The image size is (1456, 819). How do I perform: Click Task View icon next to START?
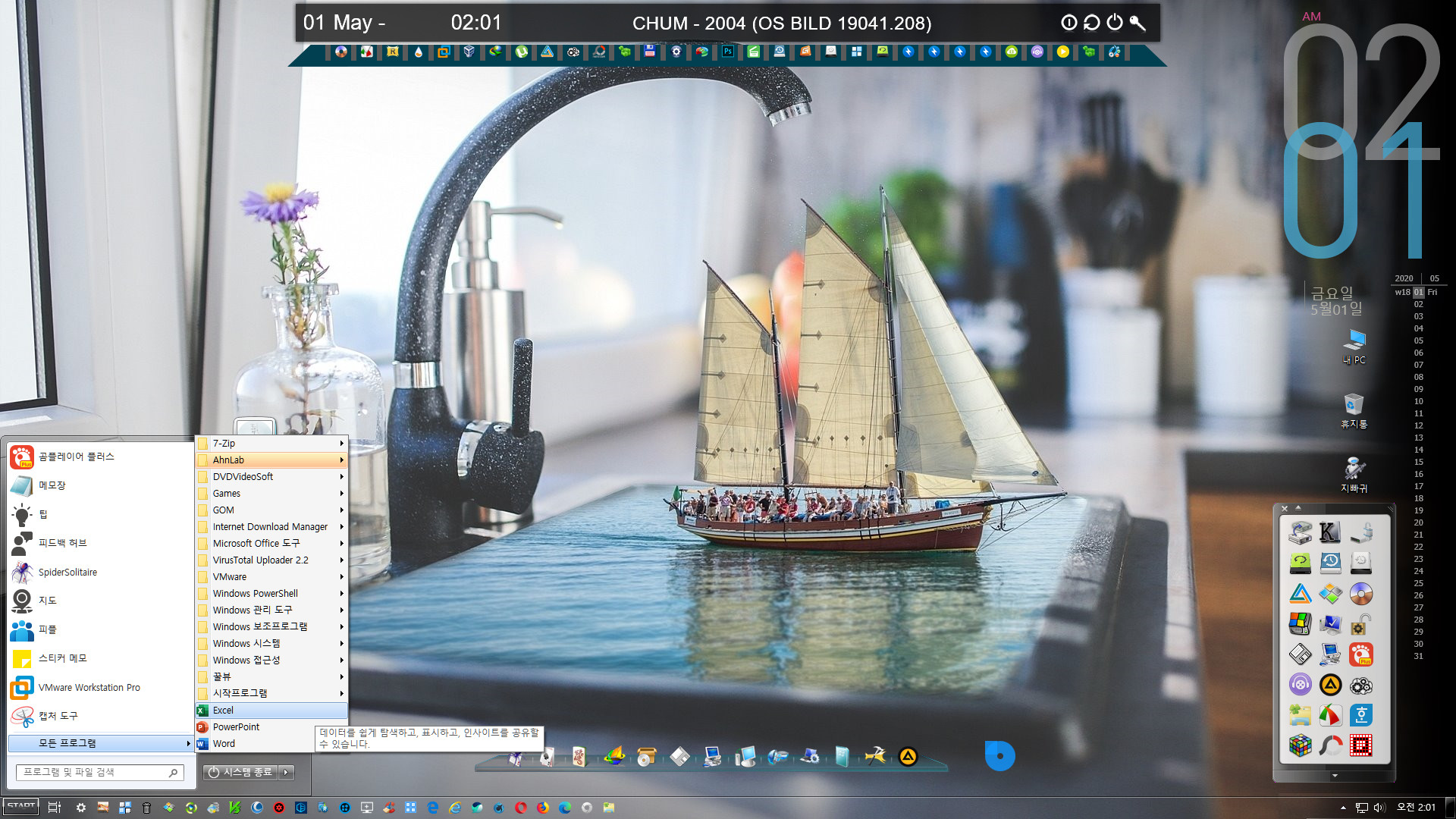click(x=55, y=808)
